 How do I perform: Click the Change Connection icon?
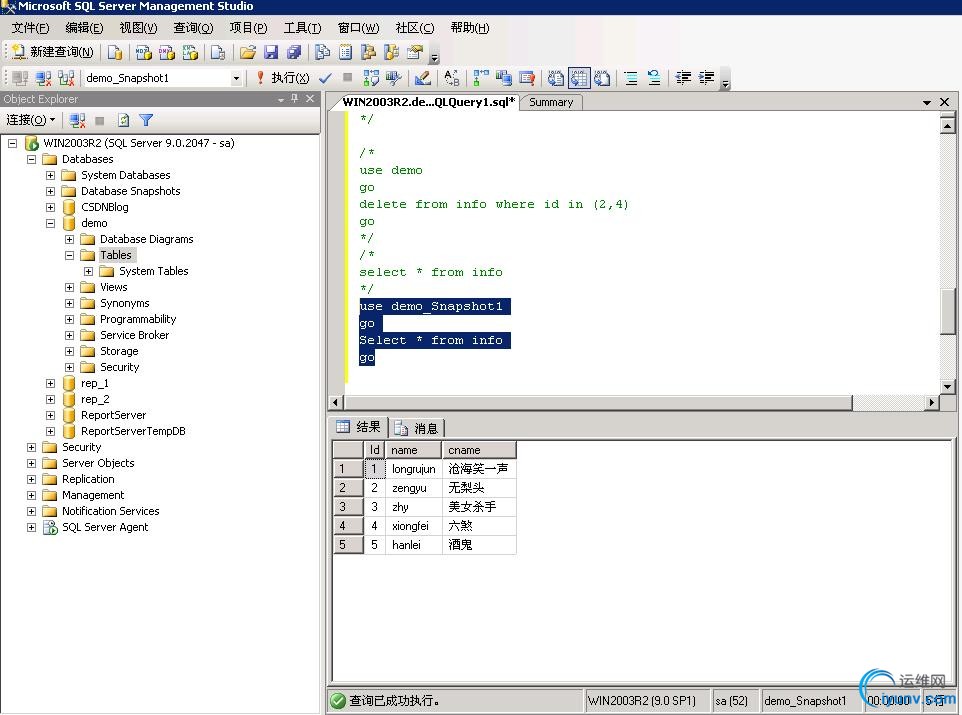[66, 78]
